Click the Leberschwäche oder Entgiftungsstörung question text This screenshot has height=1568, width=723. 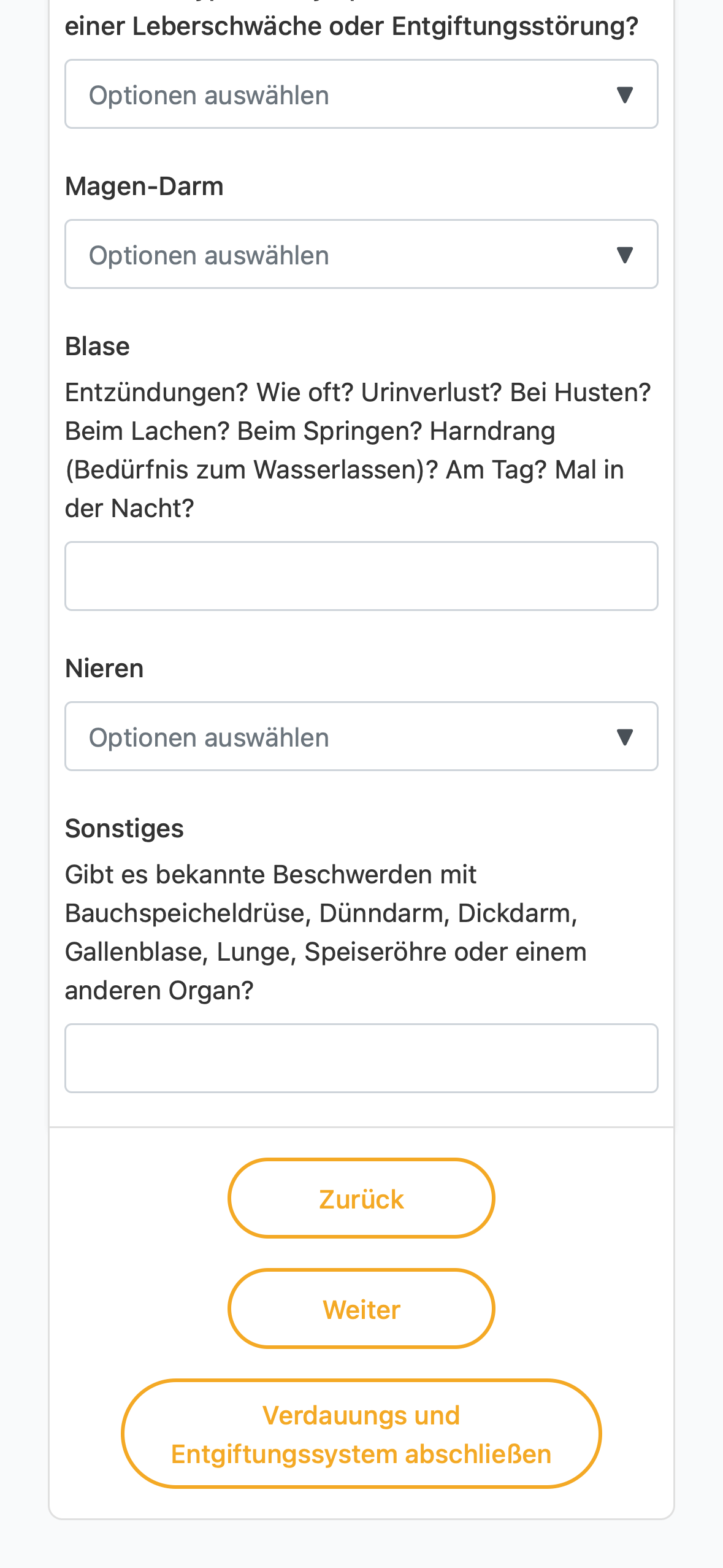tap(351, 25)
